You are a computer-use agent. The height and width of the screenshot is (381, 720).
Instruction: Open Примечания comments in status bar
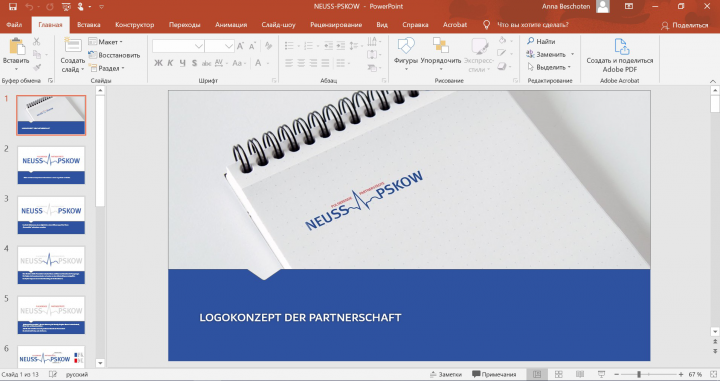[494, 374]
